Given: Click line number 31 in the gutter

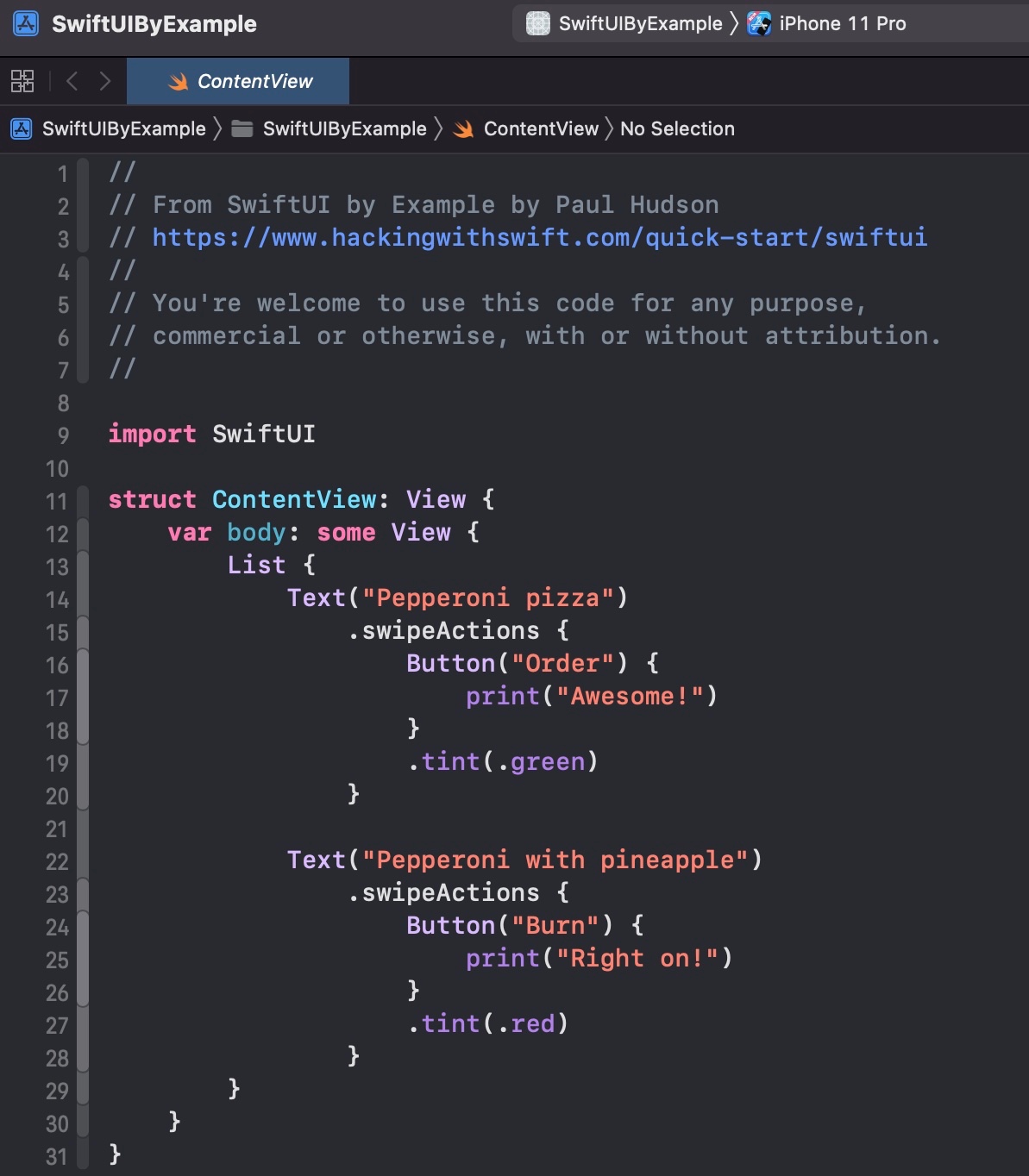Looking at the screenshot, I should point(57,1156).
